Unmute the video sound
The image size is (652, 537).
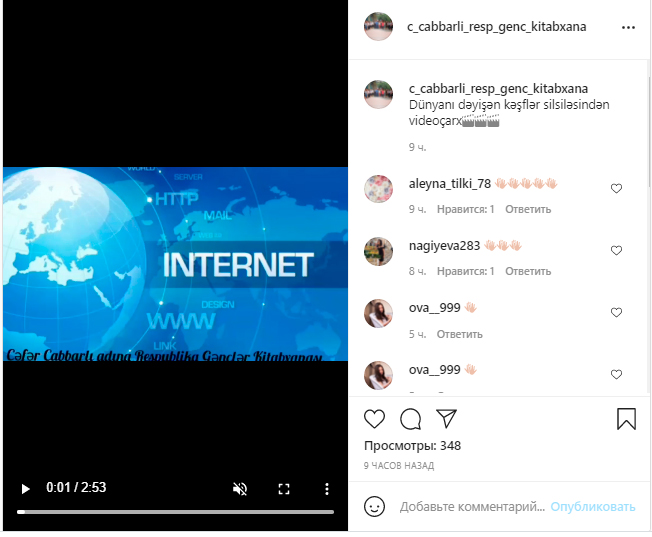click(x=240, y=489)
